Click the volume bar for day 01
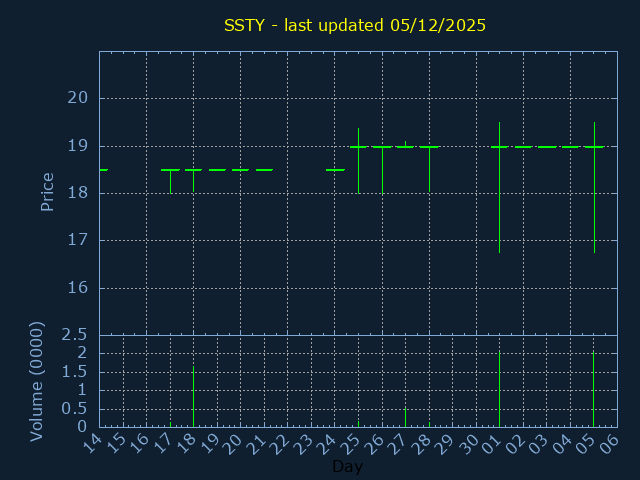Viewport: 640px width, 480px height. click(x=499, y=388)
